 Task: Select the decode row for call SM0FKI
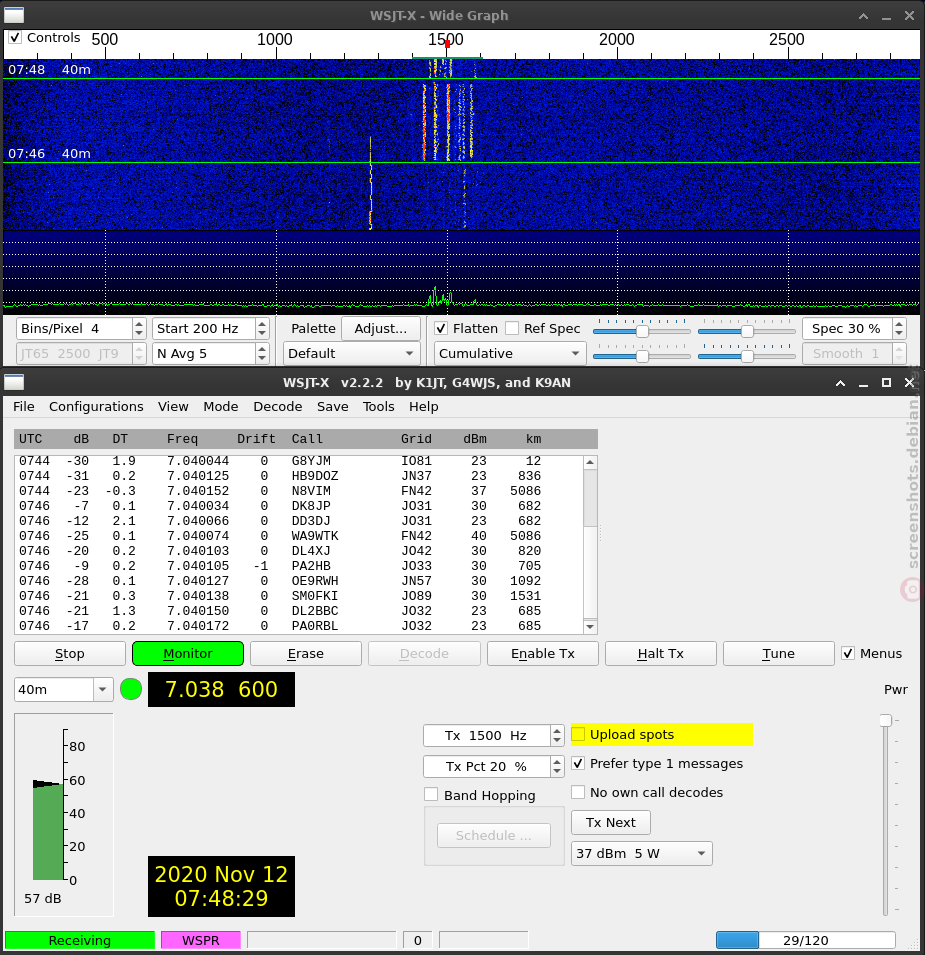point(298,596)
